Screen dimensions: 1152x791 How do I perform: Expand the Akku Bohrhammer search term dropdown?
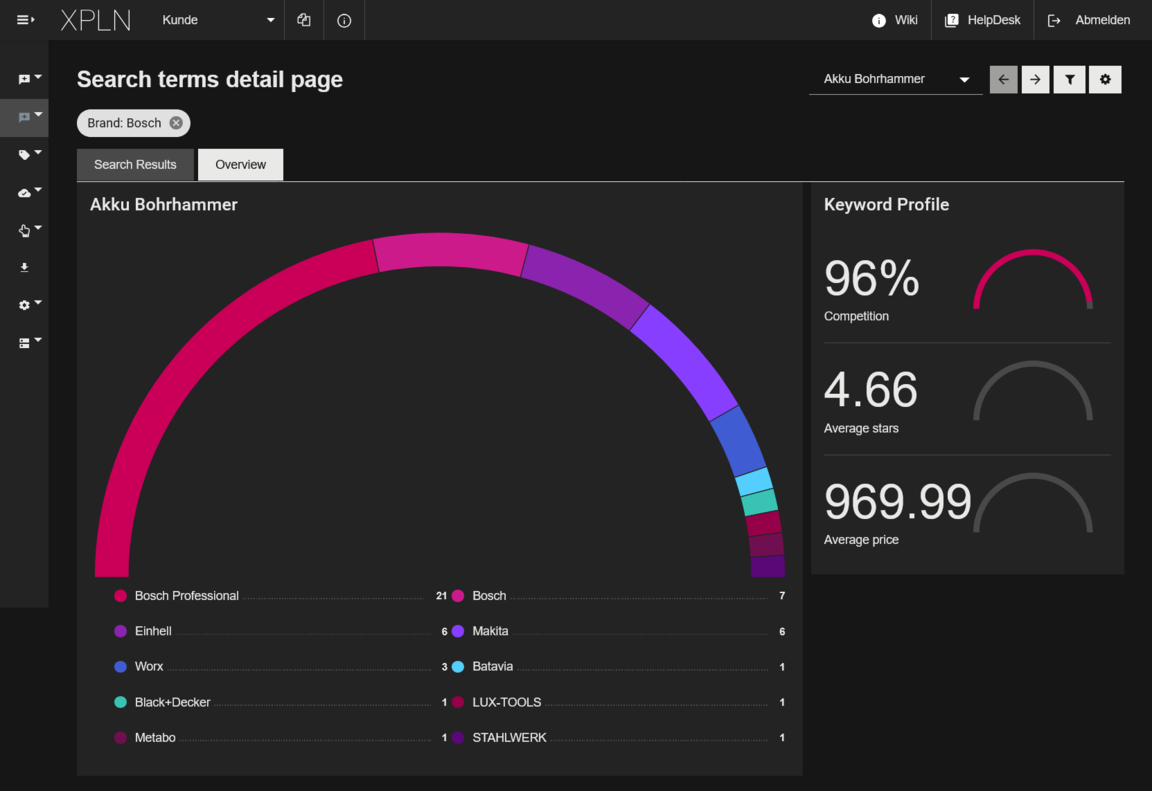pos(896,79)
